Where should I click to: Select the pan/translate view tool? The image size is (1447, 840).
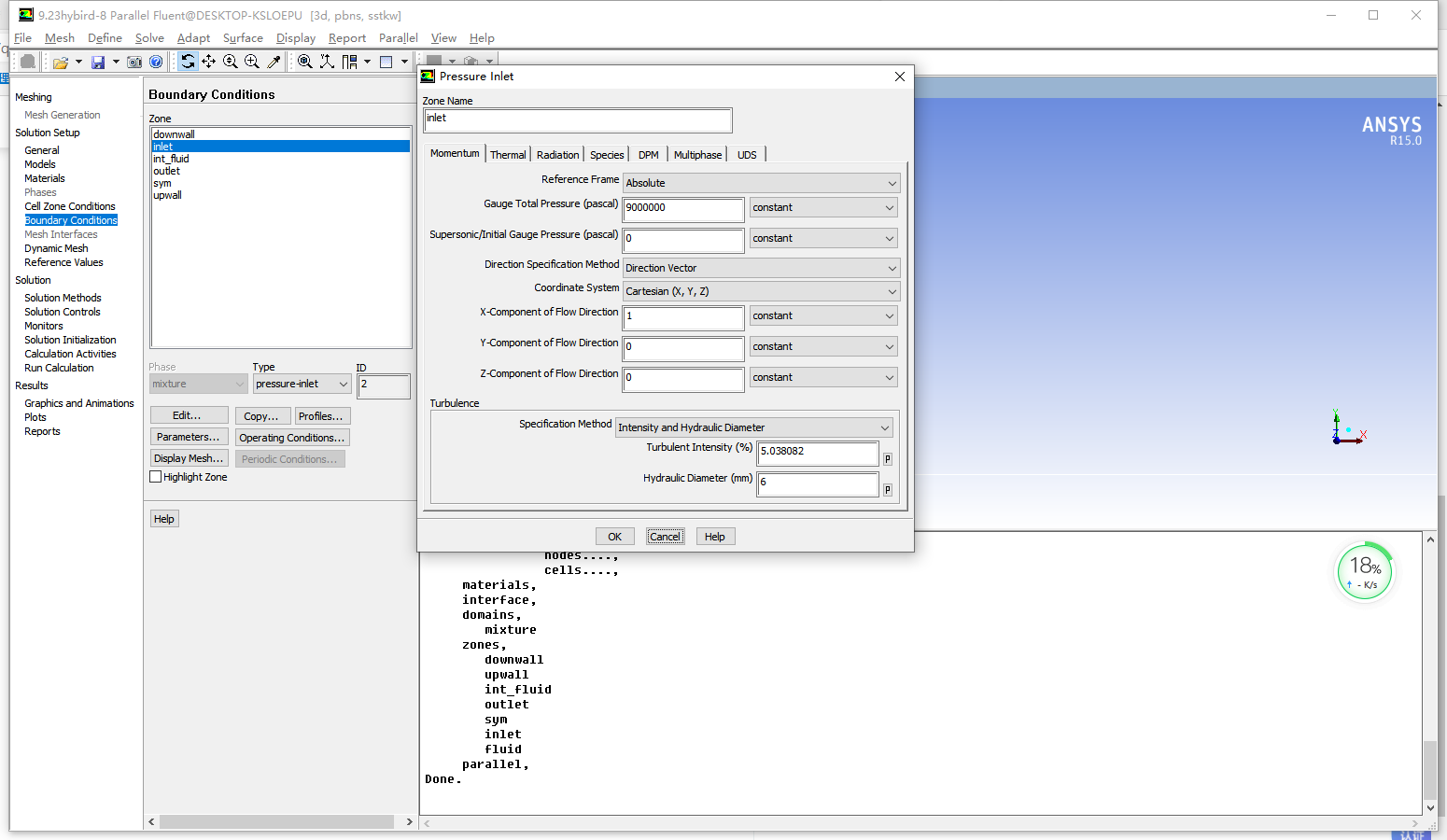[x=209, y=62]
